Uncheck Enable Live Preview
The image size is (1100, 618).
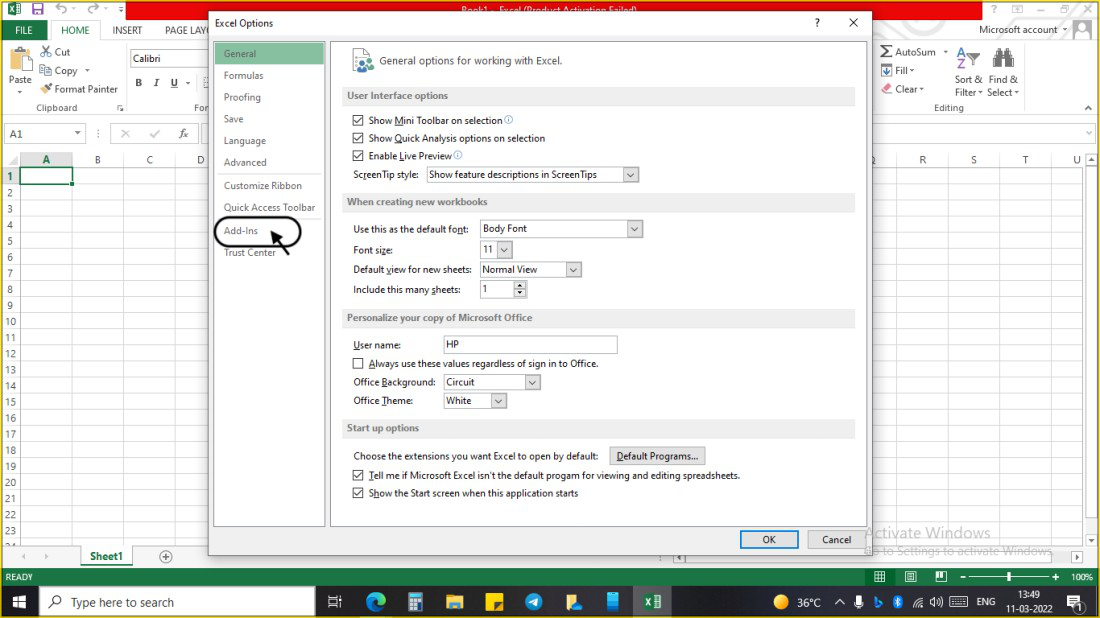click(358, 156)
